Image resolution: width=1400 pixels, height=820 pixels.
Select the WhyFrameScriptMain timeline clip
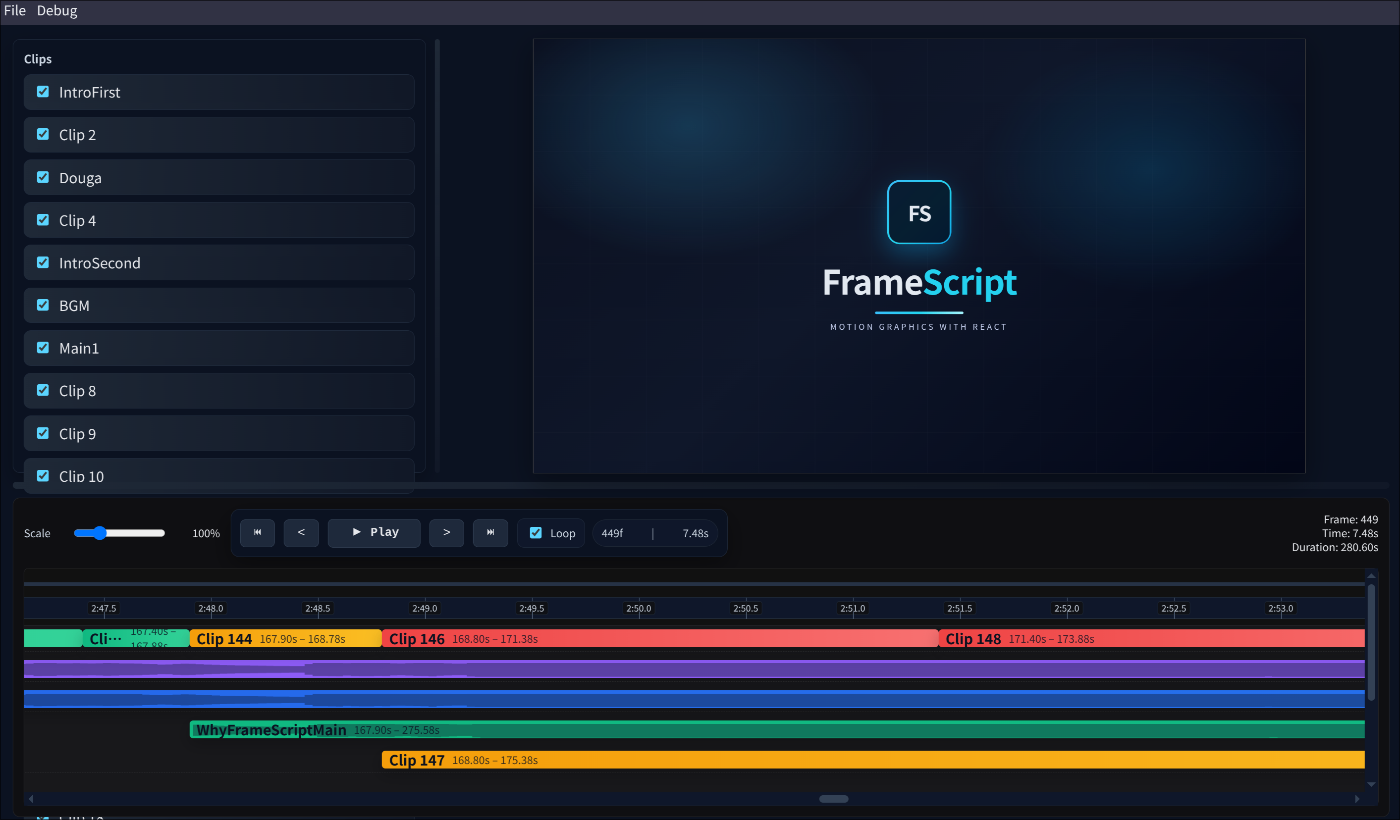[777, 729]
